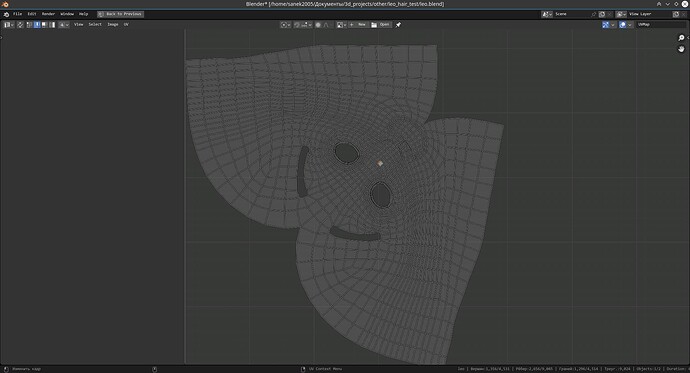
Task: Click the UV Context Menu status hint
Action: point(325,369)
